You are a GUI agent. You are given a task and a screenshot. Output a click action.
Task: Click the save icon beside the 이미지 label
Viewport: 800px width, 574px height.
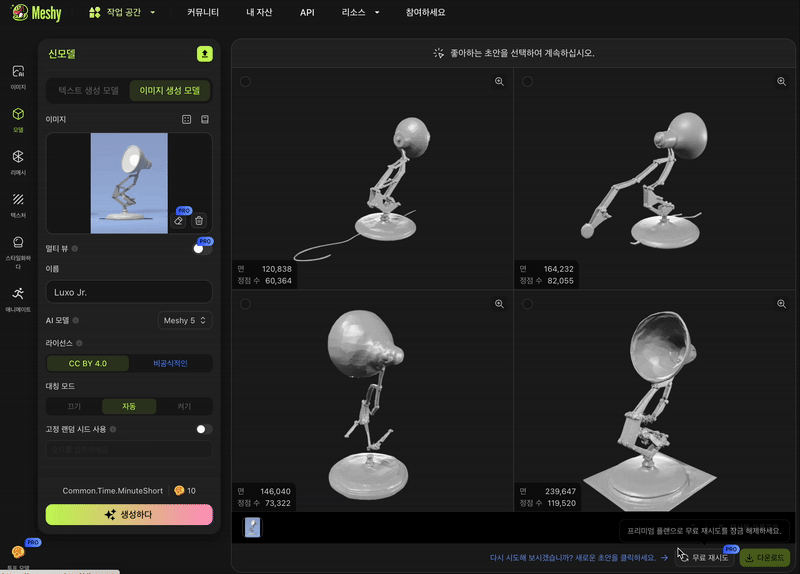click(205, 119)
